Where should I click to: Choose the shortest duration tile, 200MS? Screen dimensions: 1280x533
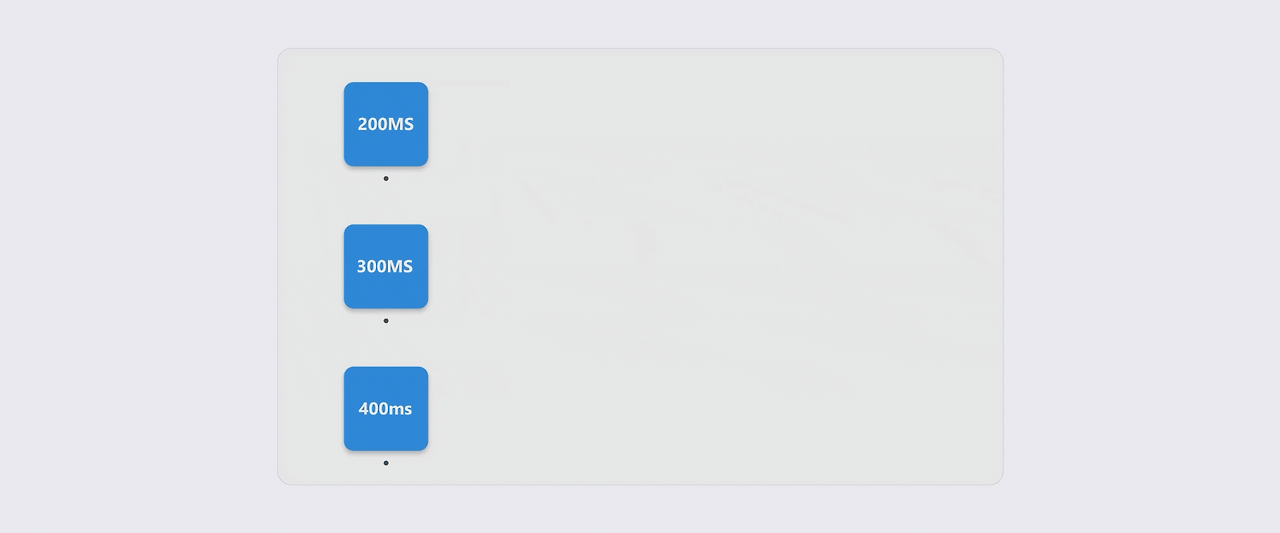(386, 124)
